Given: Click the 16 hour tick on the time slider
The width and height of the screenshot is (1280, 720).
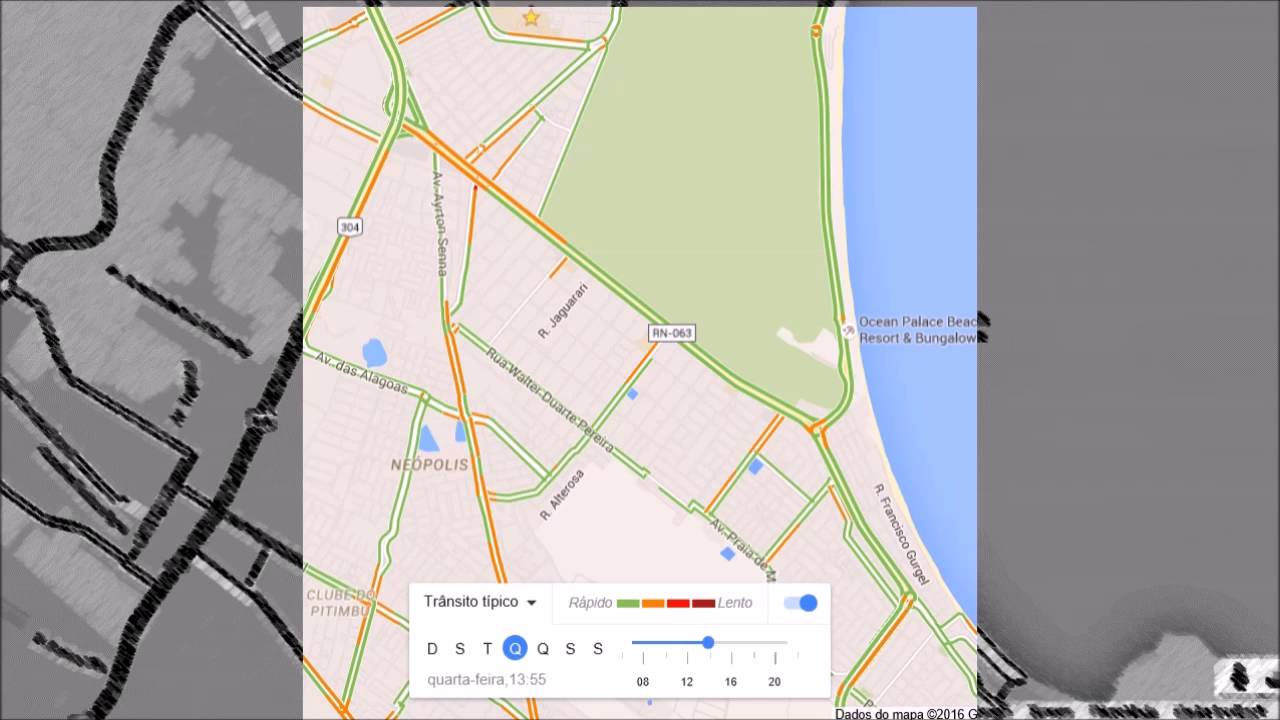Looking at the screenshot, I should pos(731,658).
